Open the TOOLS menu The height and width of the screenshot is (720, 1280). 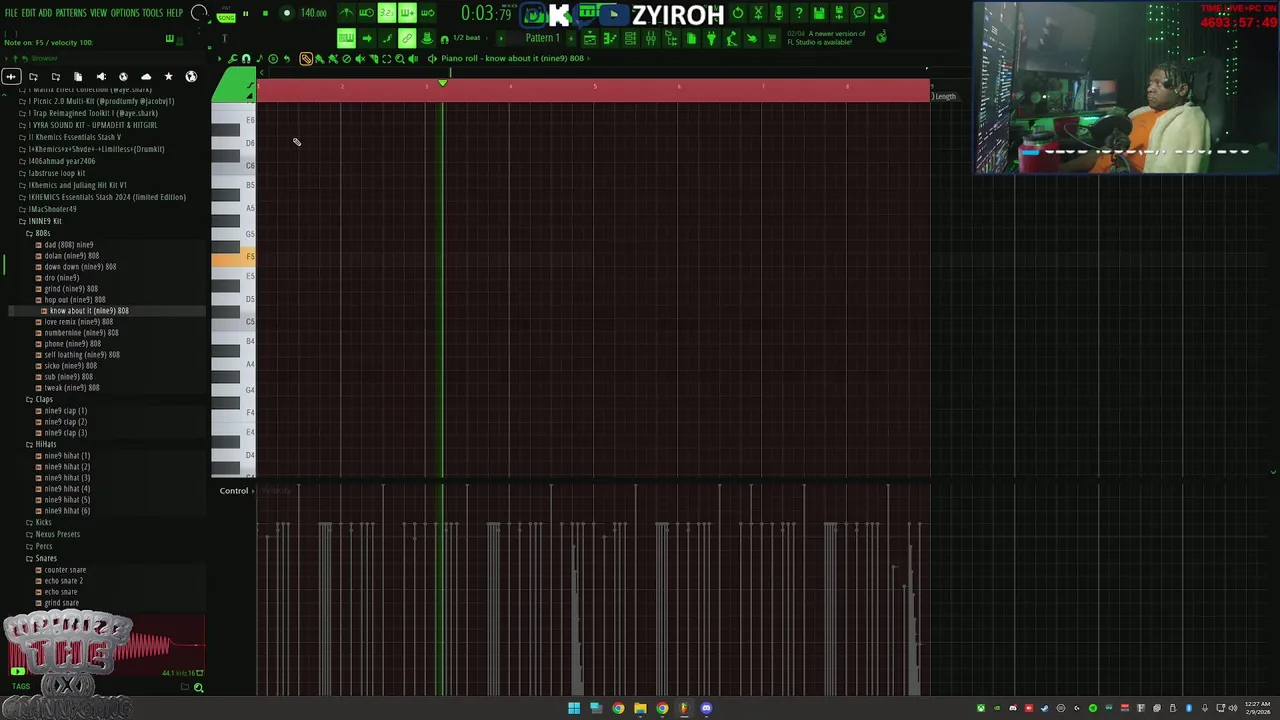click(152, 13)
